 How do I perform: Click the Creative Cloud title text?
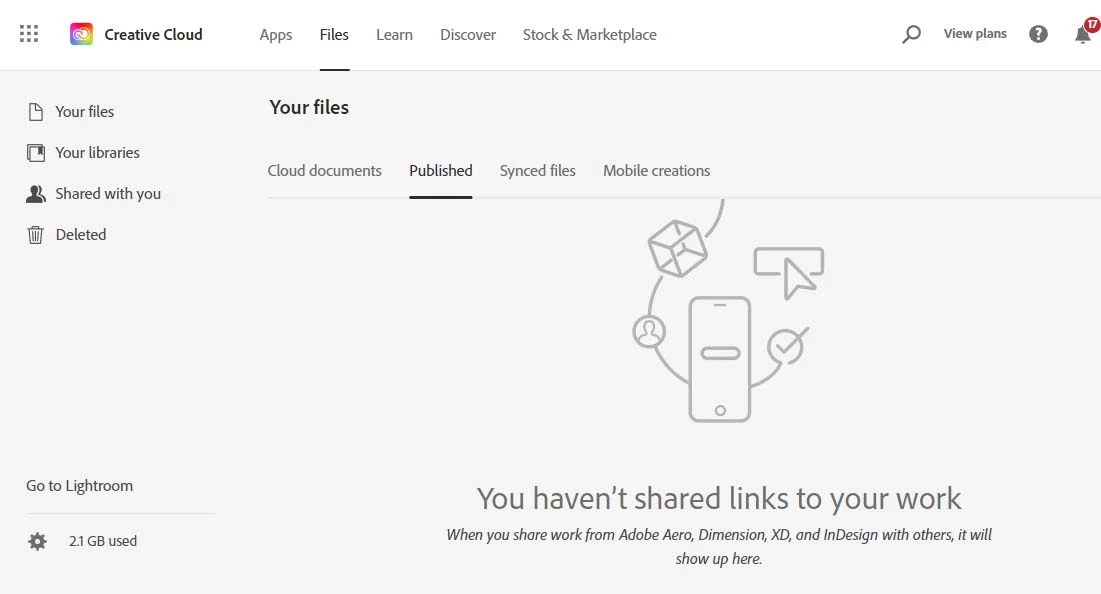pyautogui.click(x=153, y=34)
